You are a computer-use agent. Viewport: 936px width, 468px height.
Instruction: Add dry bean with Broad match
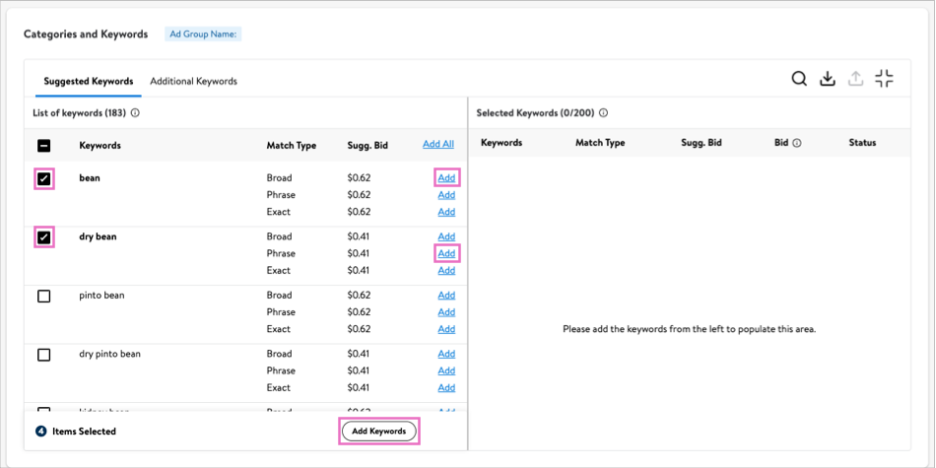[x=447, y=236]
